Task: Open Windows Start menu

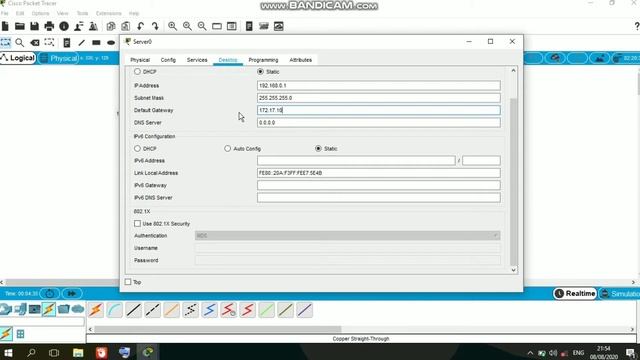Action: pyautogui.click(x=8, y=353)
